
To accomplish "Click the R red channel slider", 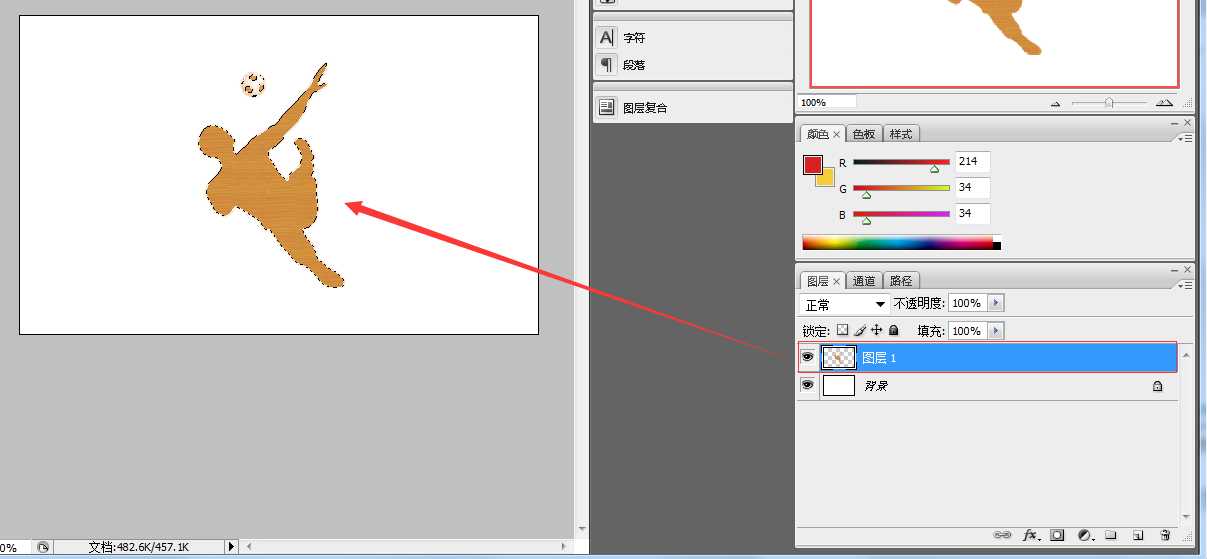I will pos(901,162).
